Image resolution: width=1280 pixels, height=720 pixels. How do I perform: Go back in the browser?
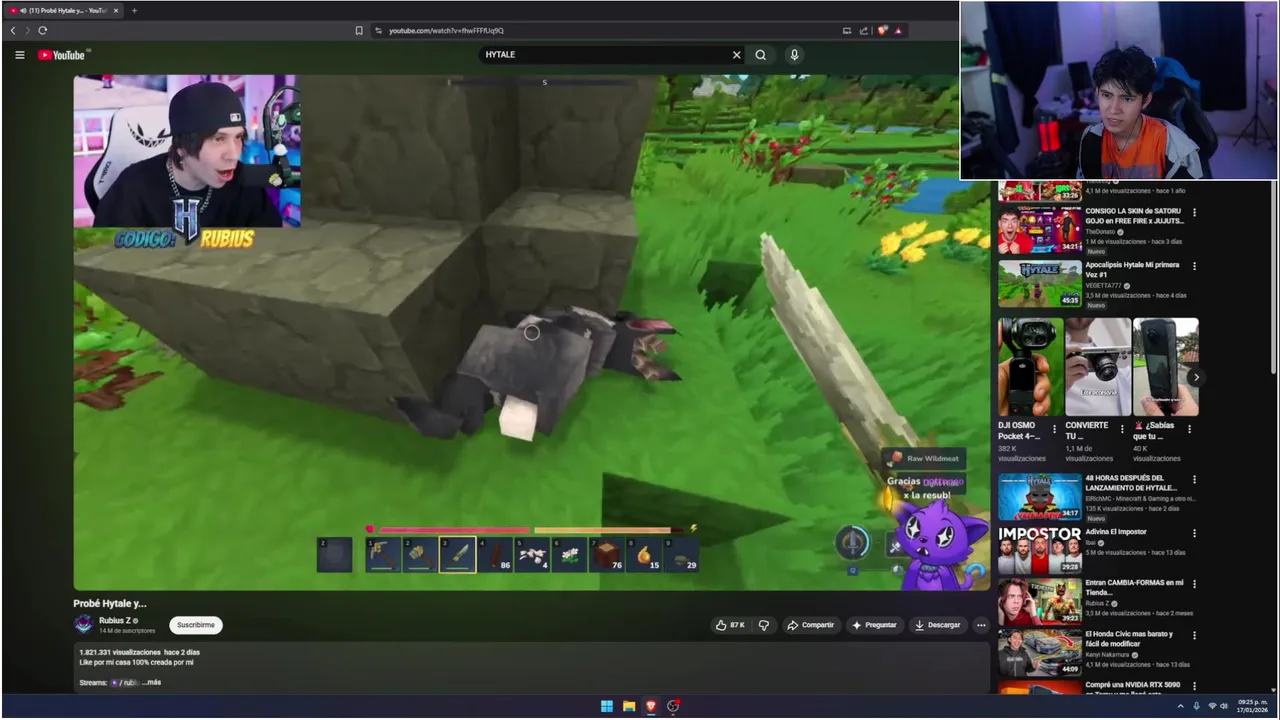(x=13, y=31)
